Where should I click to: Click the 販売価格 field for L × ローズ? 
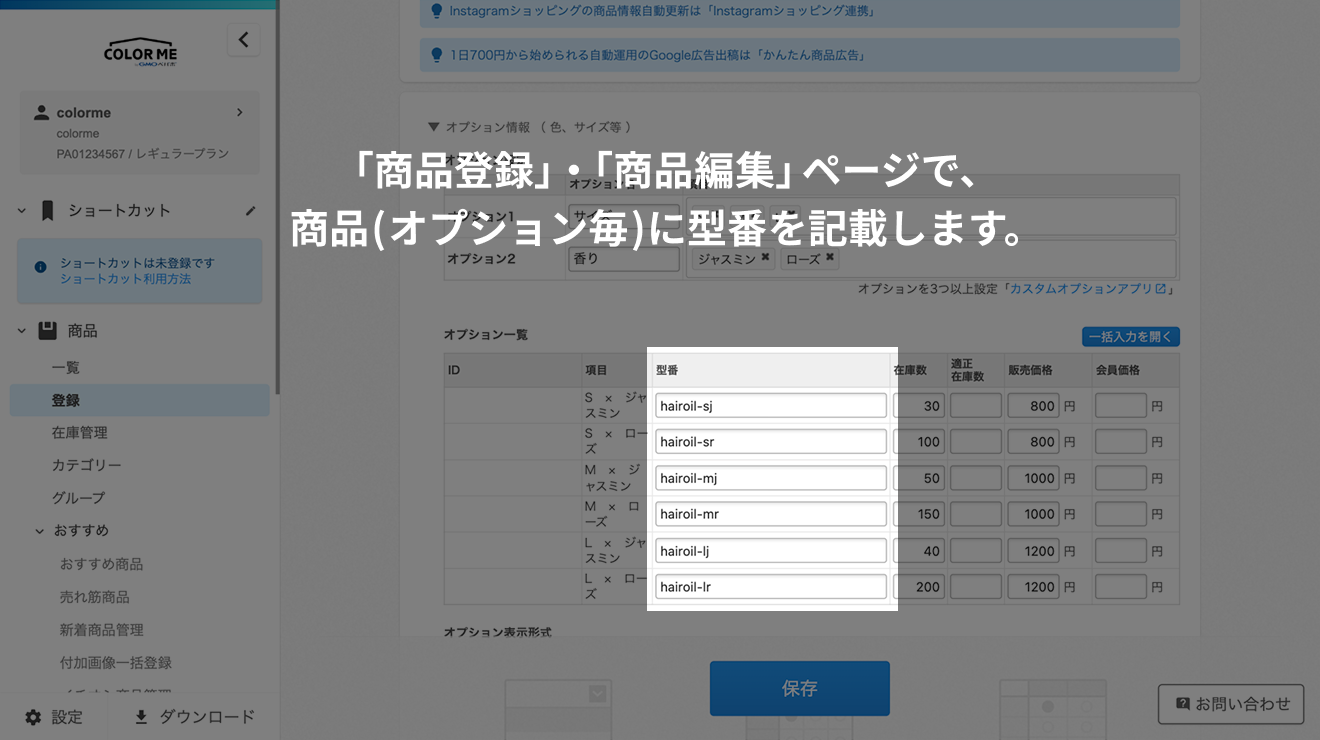click(1034, 587)
